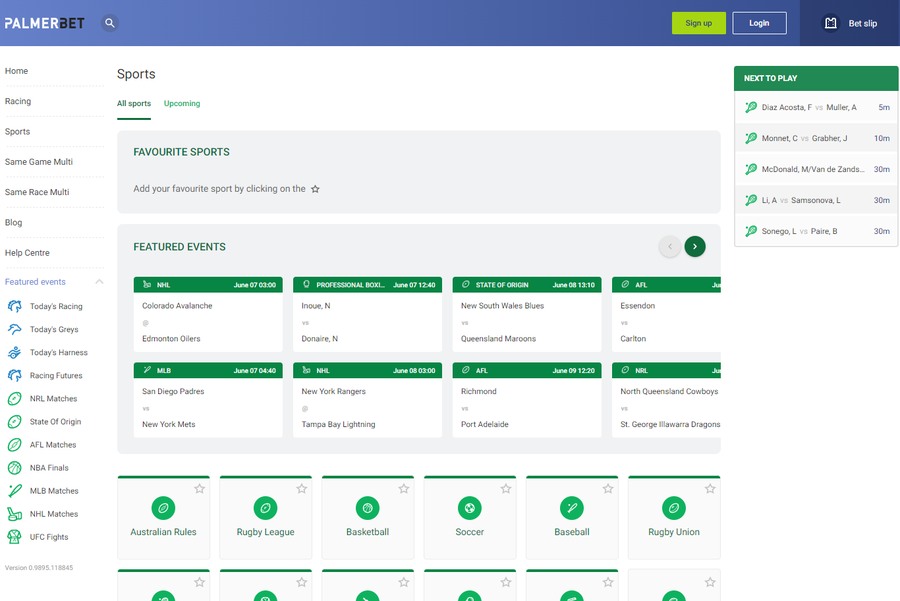The width and height of the screenshot is (900, 601).
Task: Open Today's Racing horse icon
Action: tap(14, 307)
